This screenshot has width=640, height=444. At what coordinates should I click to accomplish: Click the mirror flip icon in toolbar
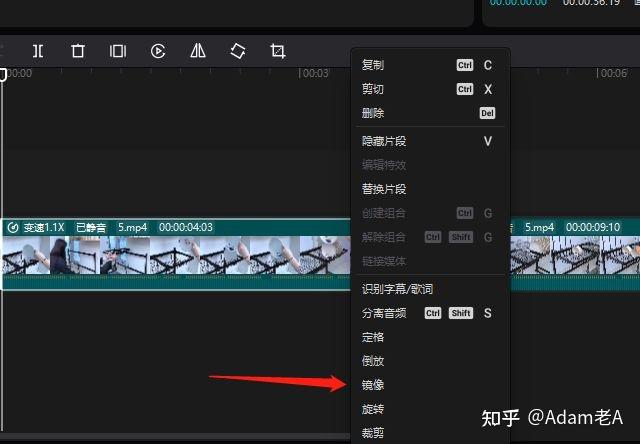198,51
